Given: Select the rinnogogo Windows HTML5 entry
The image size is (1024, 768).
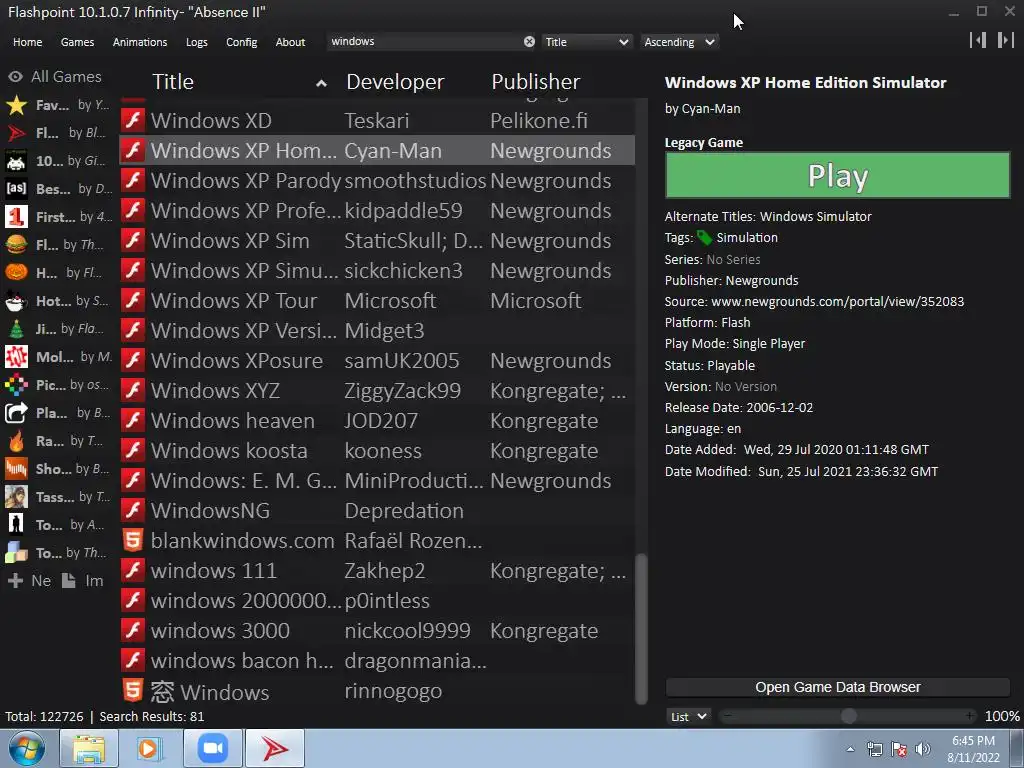Looking at the screenshot, I should click(377, 691).
